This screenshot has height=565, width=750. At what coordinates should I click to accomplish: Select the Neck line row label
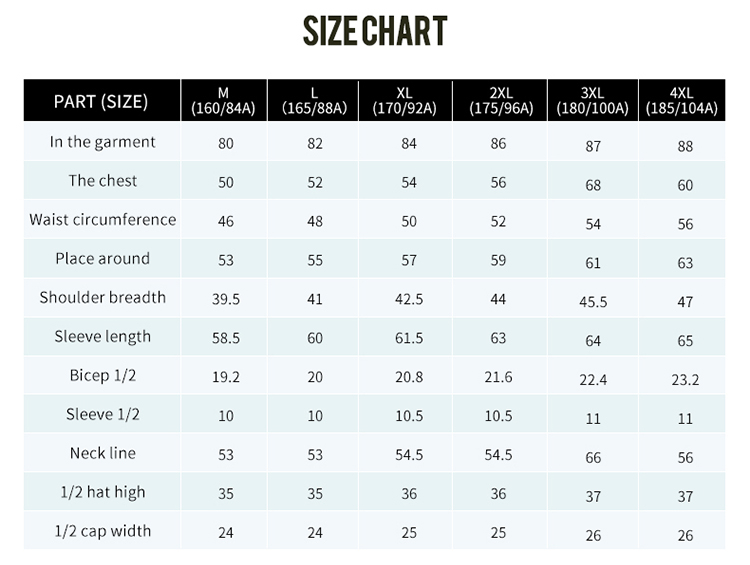pos(103,454)
